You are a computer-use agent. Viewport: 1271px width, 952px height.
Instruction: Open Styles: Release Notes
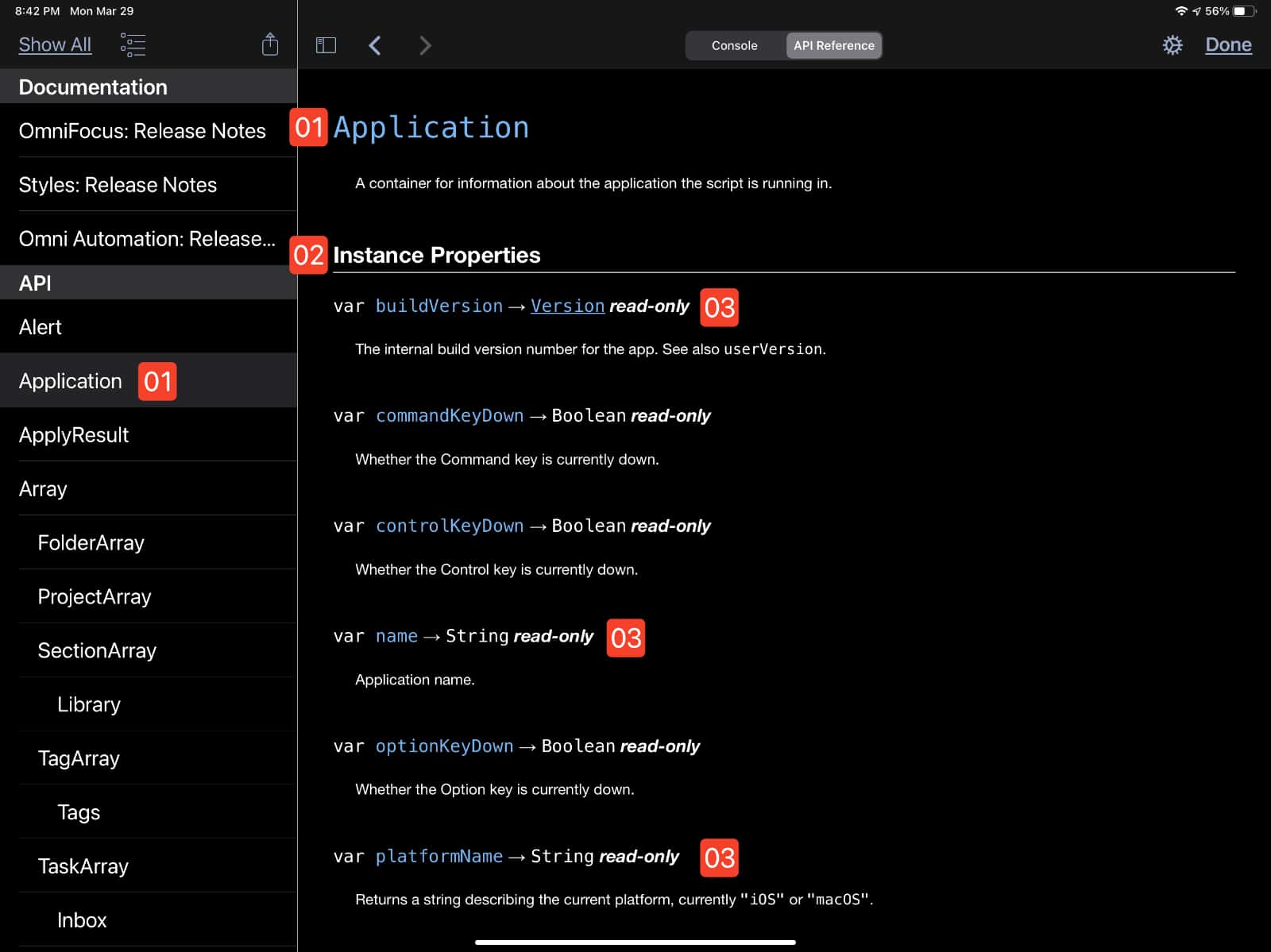click(x=149, y=184)
